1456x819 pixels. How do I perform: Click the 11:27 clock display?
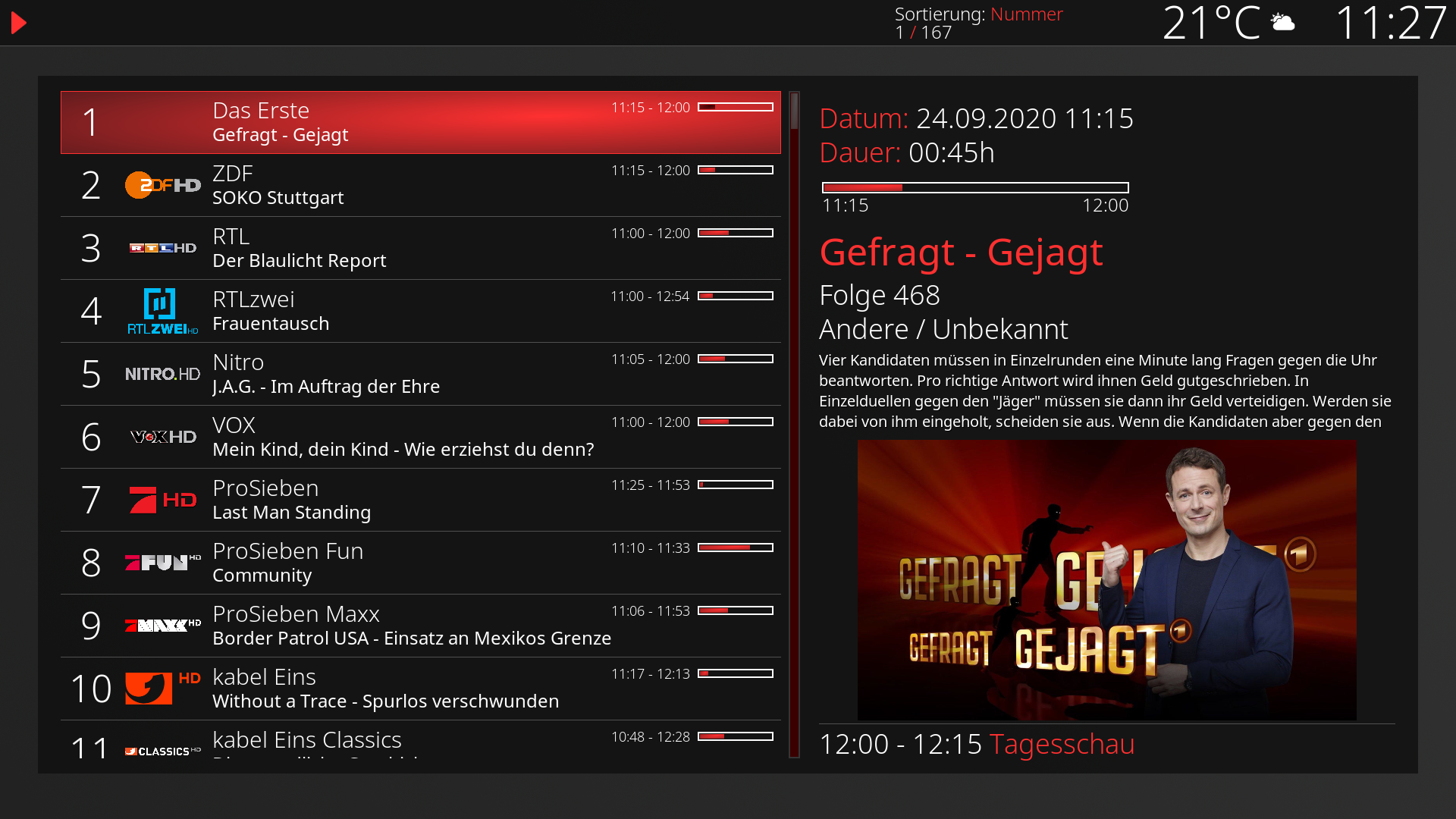(1390, 23)
